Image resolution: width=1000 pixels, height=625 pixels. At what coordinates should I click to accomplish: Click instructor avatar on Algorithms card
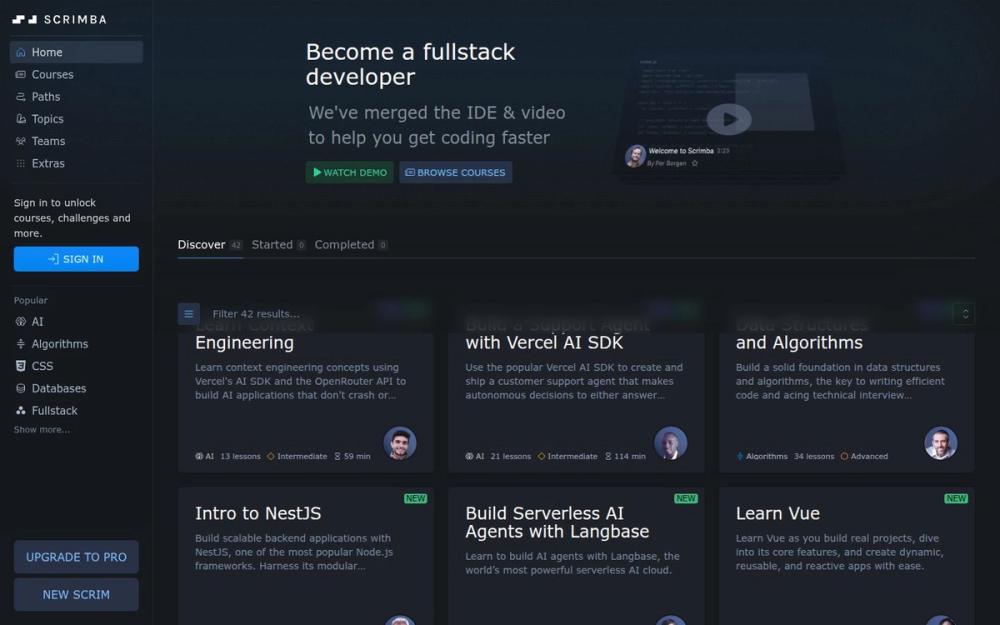(941, 443)
